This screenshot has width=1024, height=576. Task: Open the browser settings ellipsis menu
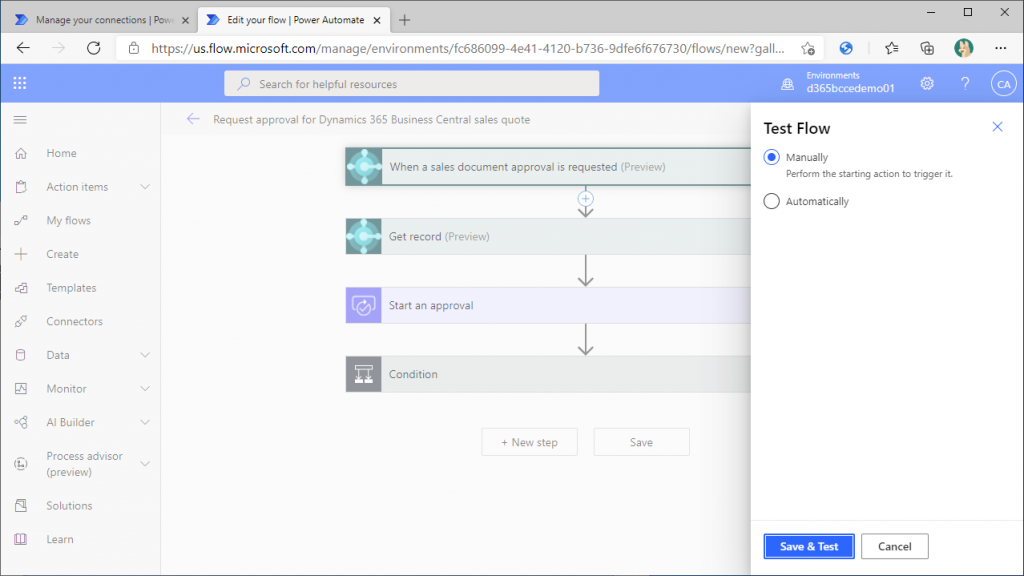[x=1000, y=48]
